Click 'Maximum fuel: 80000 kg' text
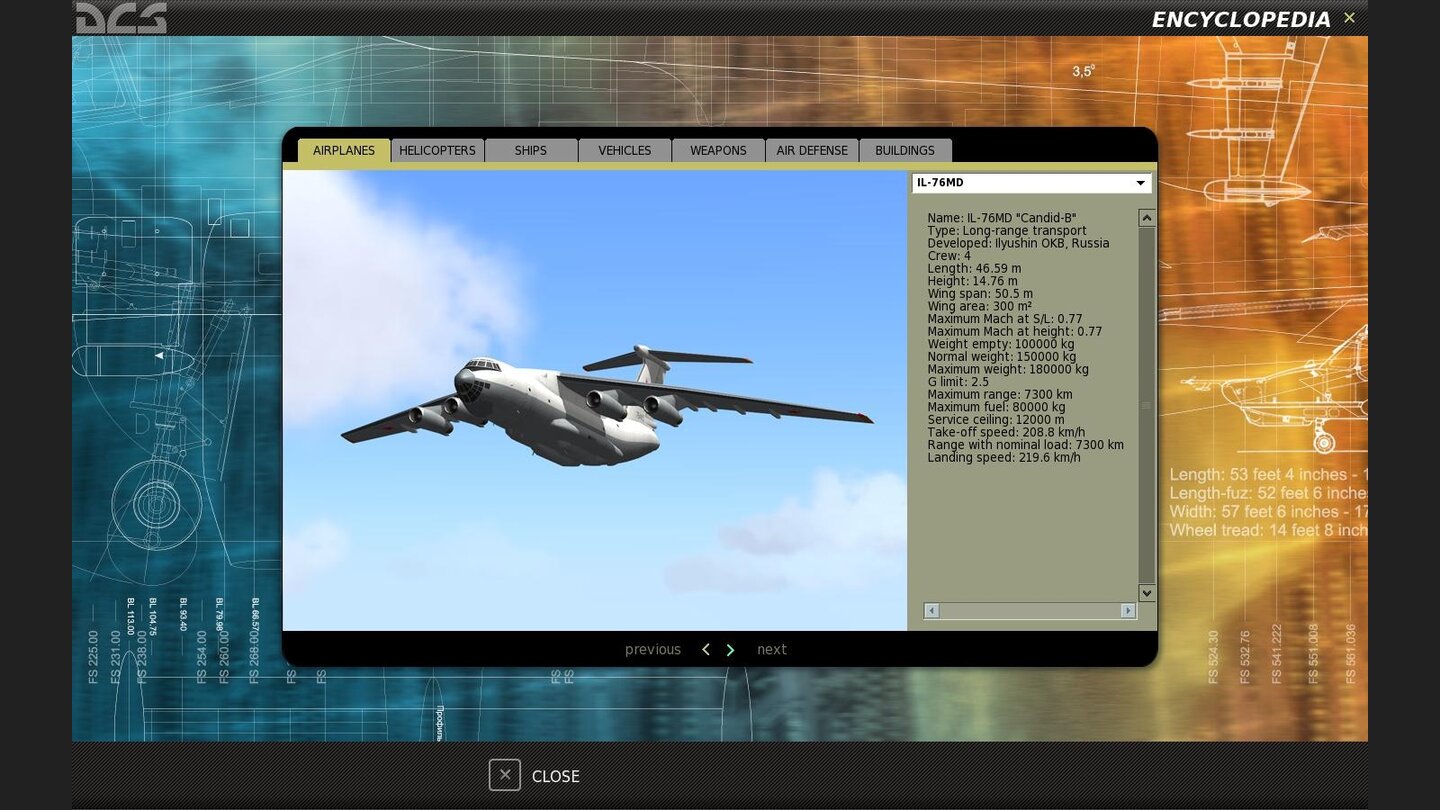 point(996,407)
